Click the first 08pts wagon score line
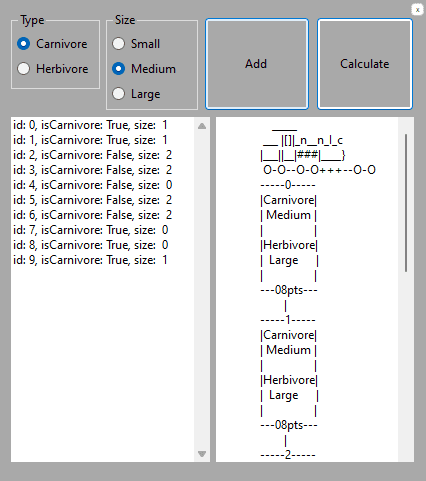 (x=289, y=290)
